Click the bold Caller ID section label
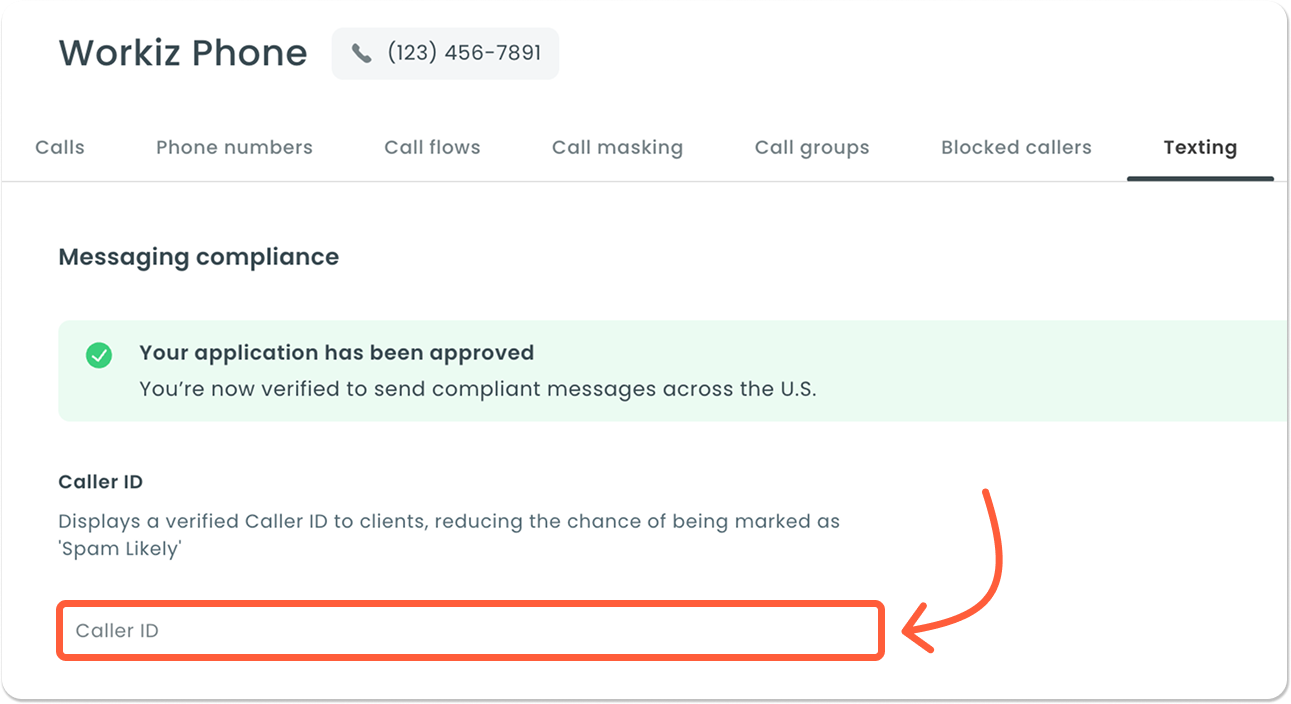 pyautogui.click(x=101, y=482)
